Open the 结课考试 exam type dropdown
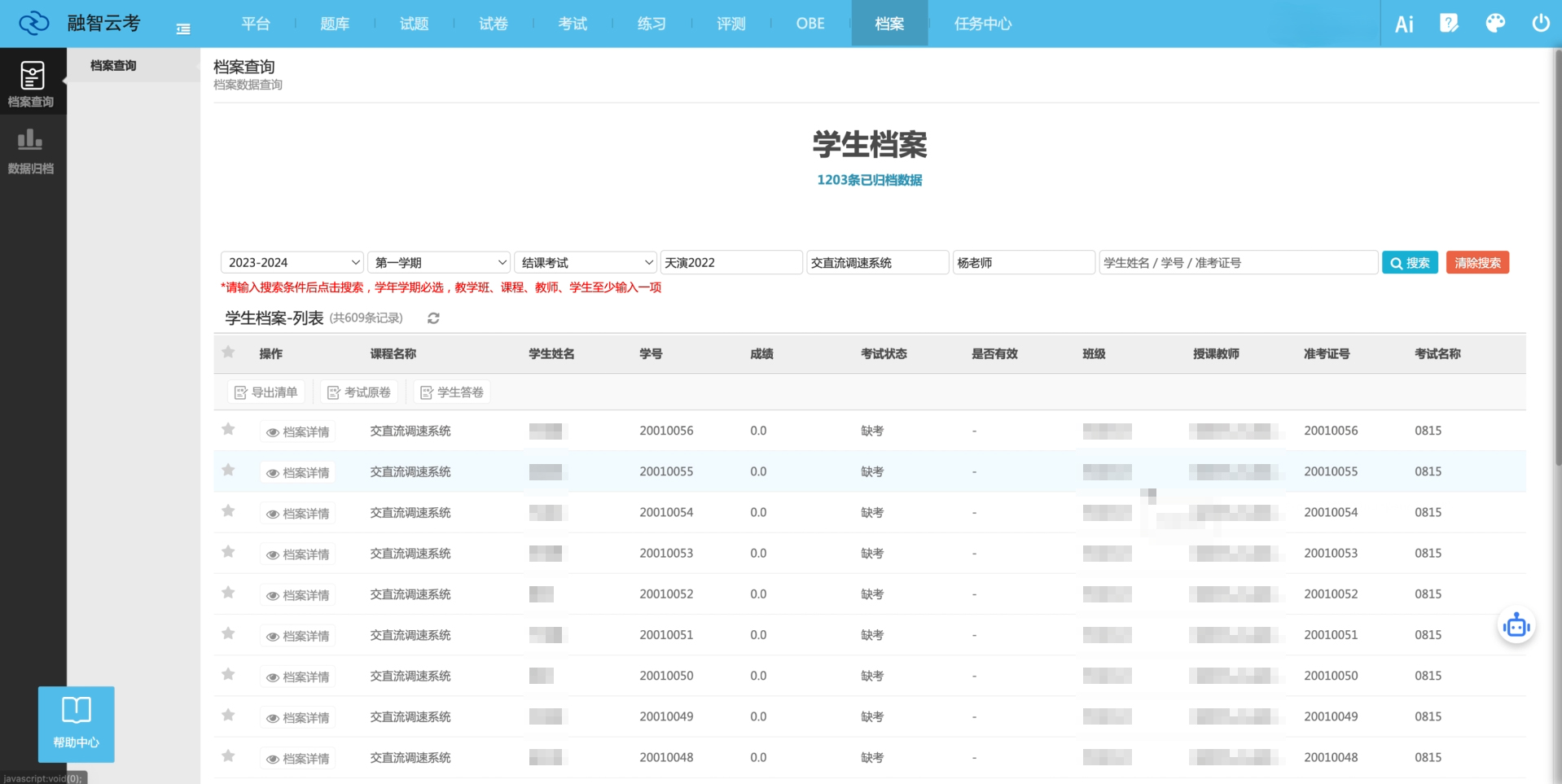Image resolution: width=1562 pixels, height=784 pixels. click(585, 262)
